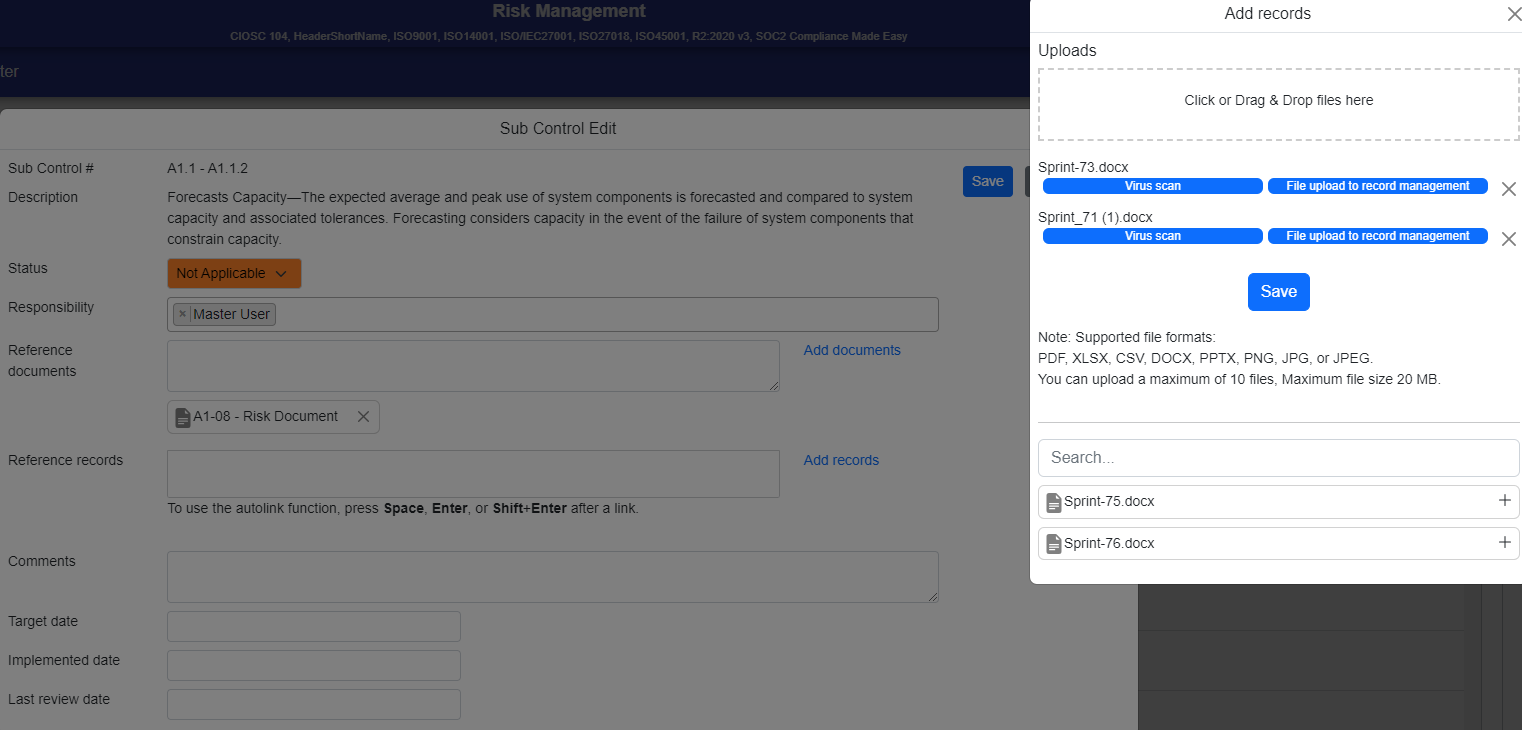Close the Add records panel
This screenshot has height=730, width=1522.
pos(1513,14)
